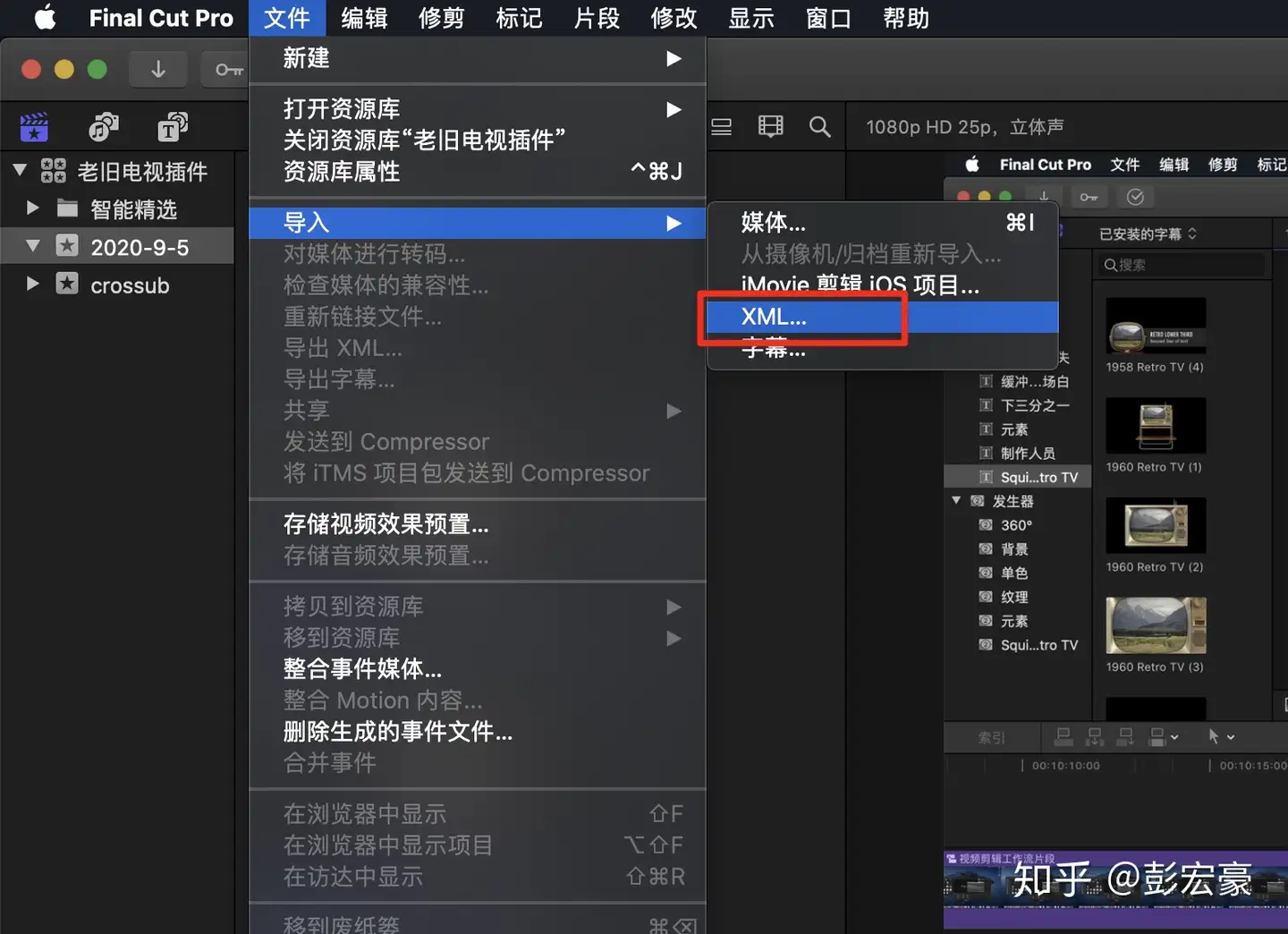Click the filmstrip clip appearance icon
The height and width of the screenshot is (934, 1288).
pos(770,127)
